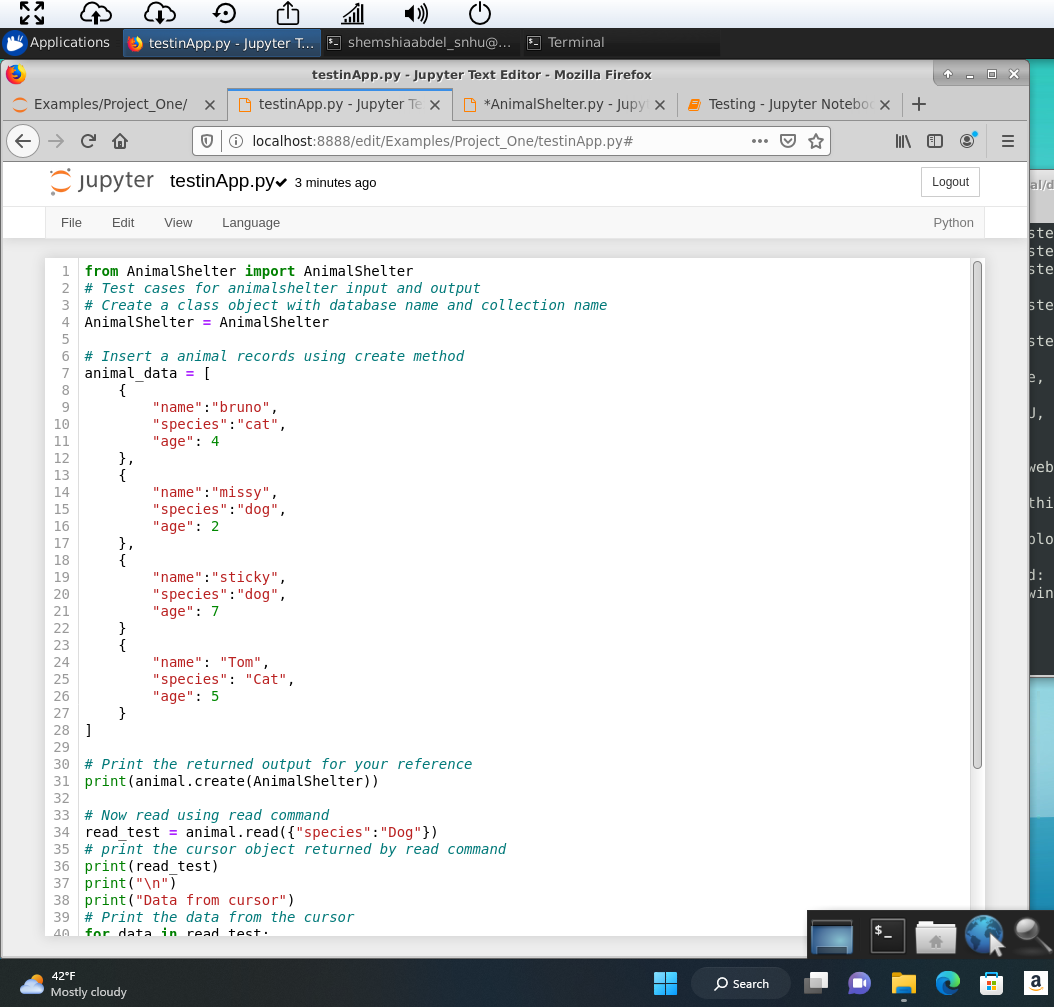Save page to Pocket

(788, 141)
